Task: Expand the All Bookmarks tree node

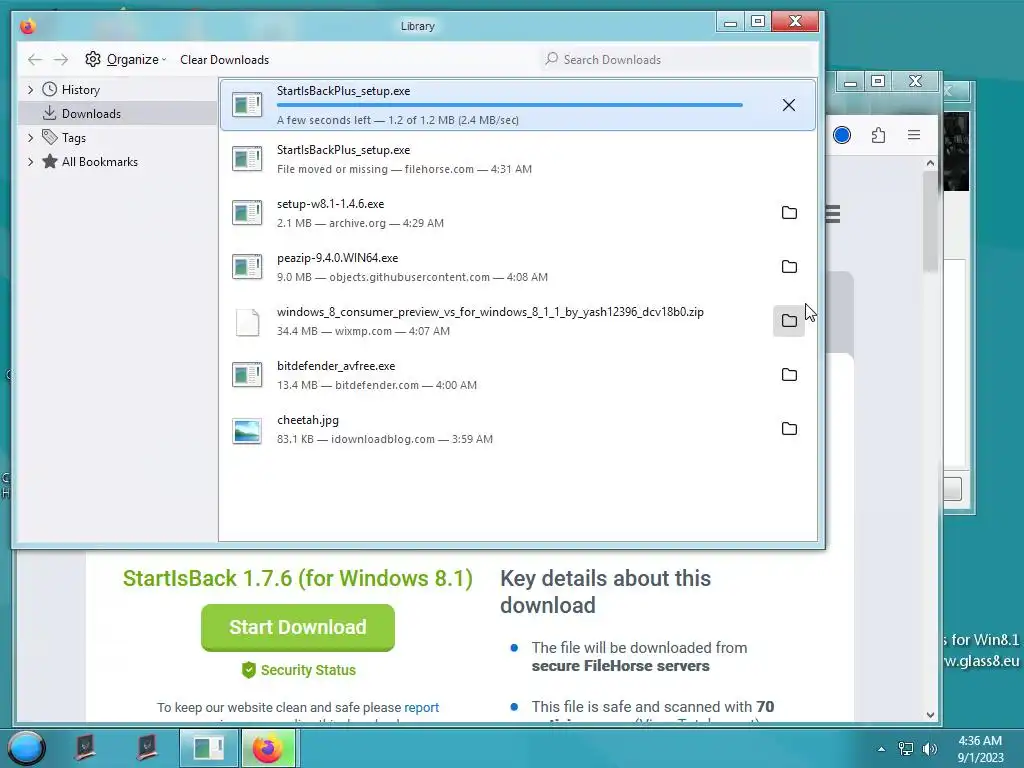Action: pos(30,162)
